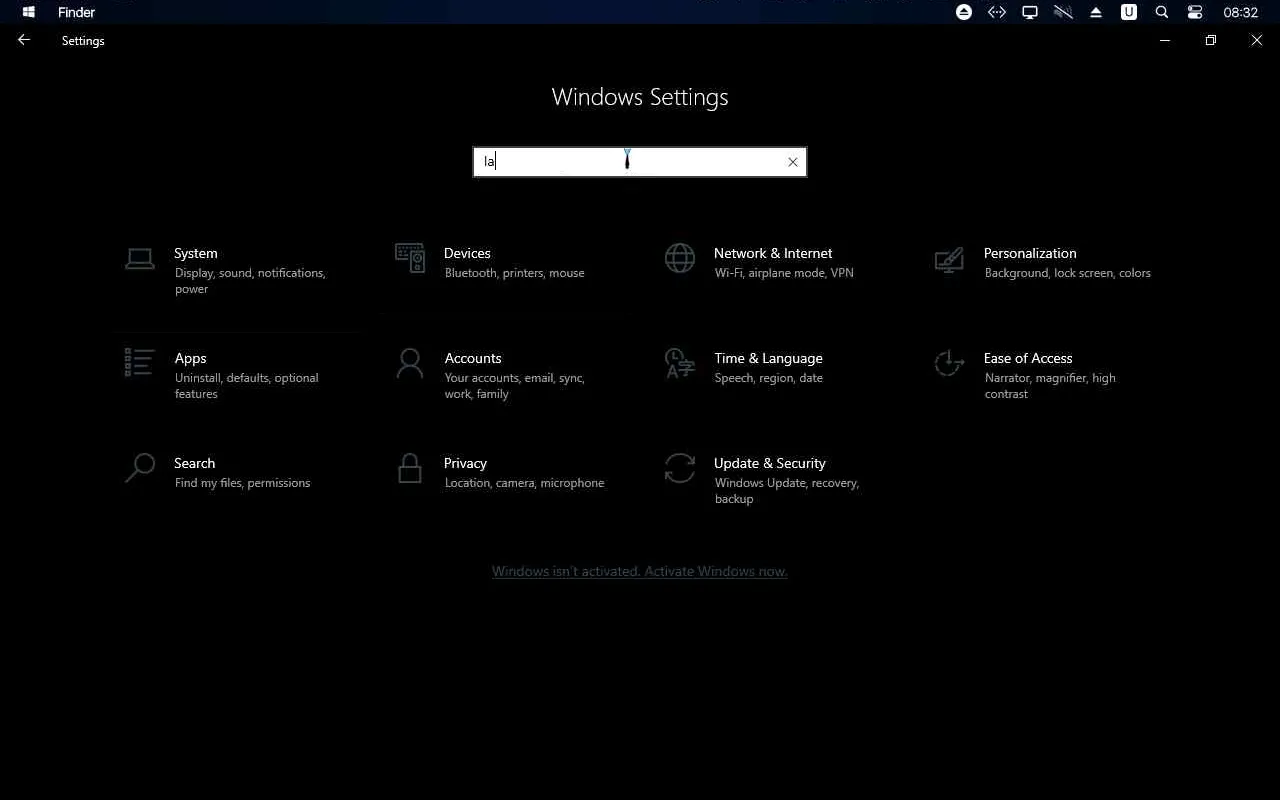Select the Update & Security label
This screenshot has height=800, width=1280.
coord(770,463)
